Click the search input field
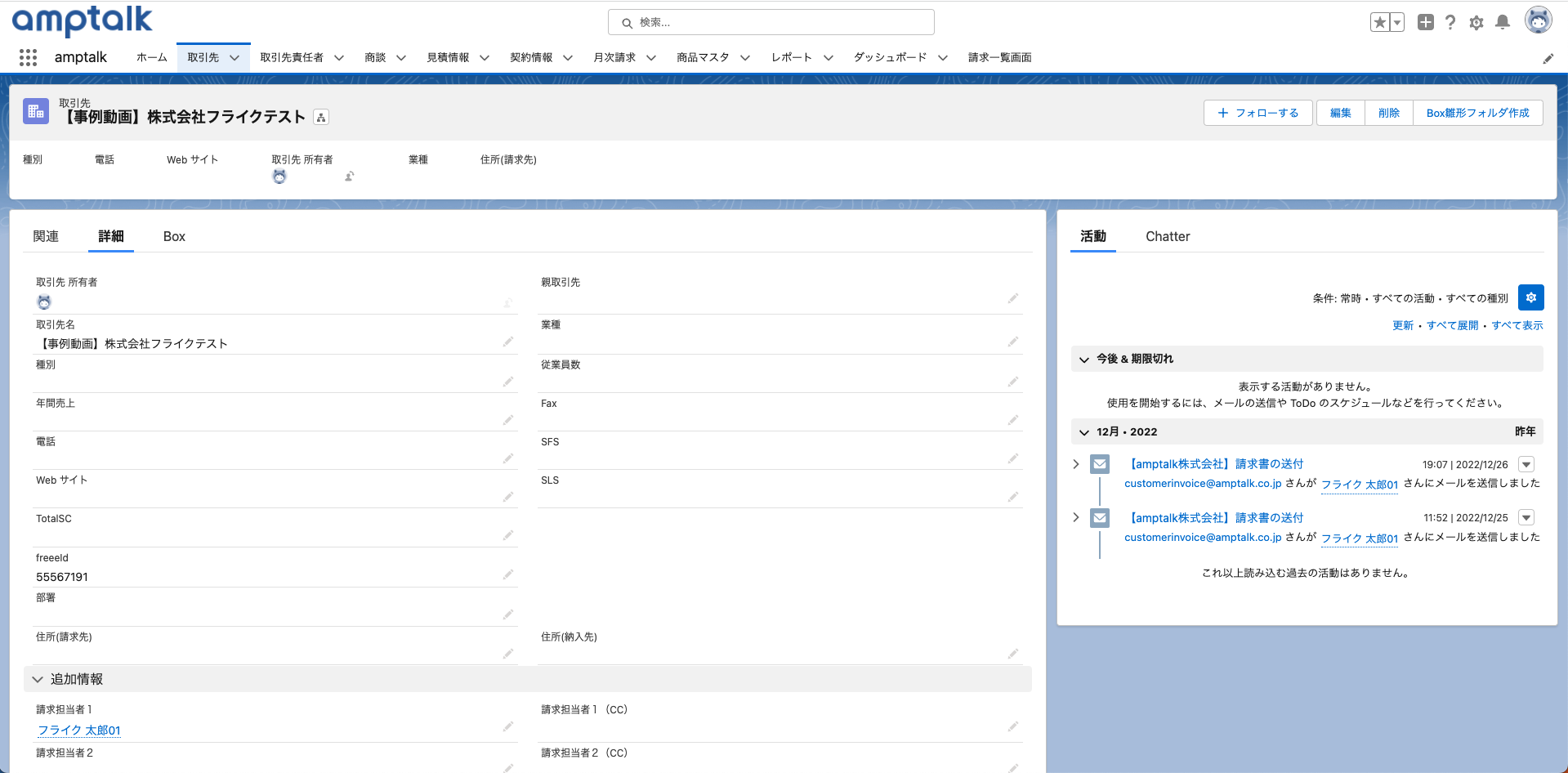The height and width of the screenshot is (773, 1568). tap(771, 22)
